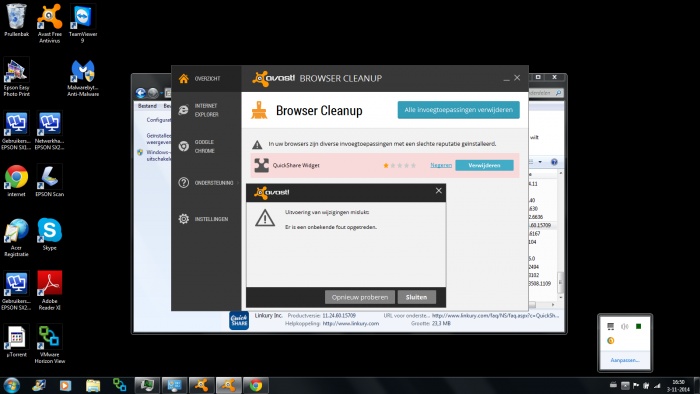Image resolution: width=700 pixels, height=394 pixels.
Task: Click Google Chrome taskbar icon
Action: [x=256, y=385]
